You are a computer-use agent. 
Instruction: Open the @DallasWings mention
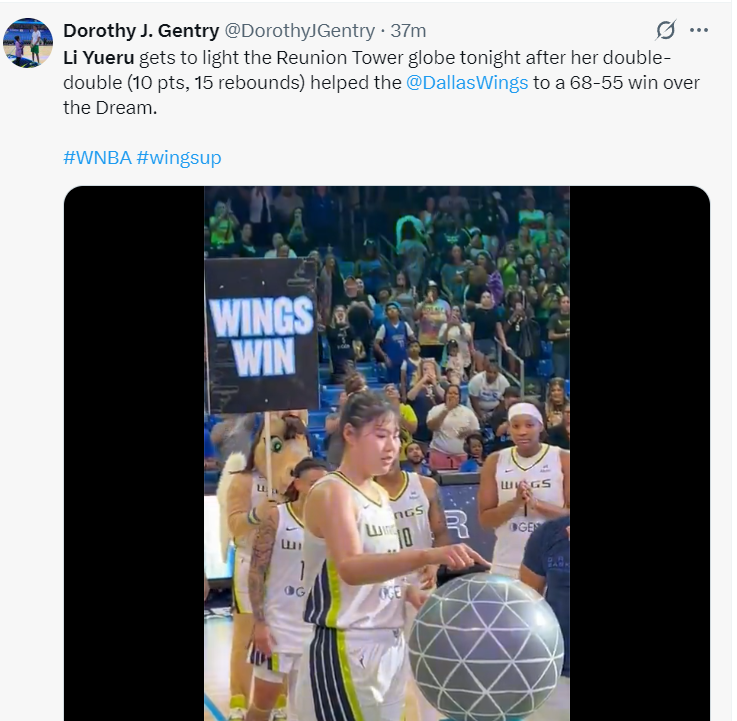click(x=467, y=83)
